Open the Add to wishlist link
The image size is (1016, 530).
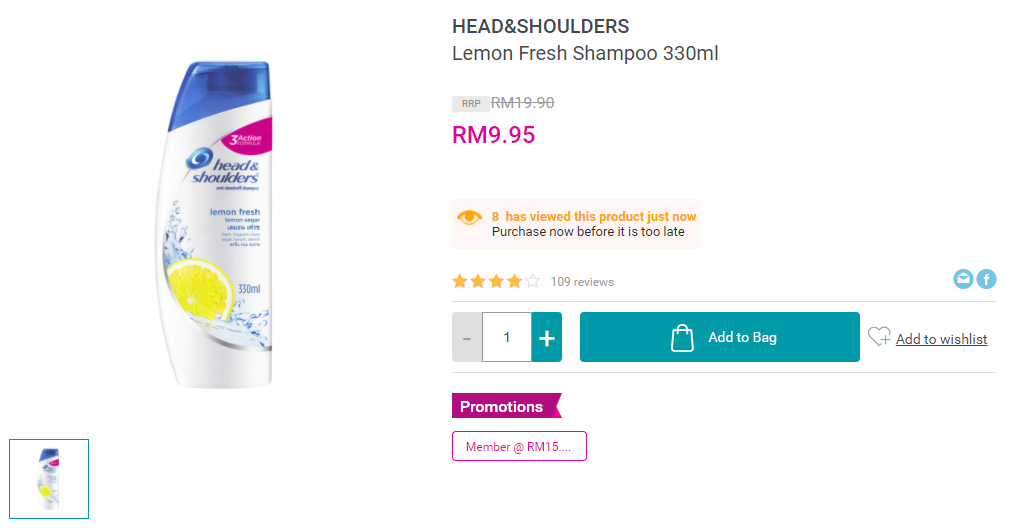click(941, 339)
